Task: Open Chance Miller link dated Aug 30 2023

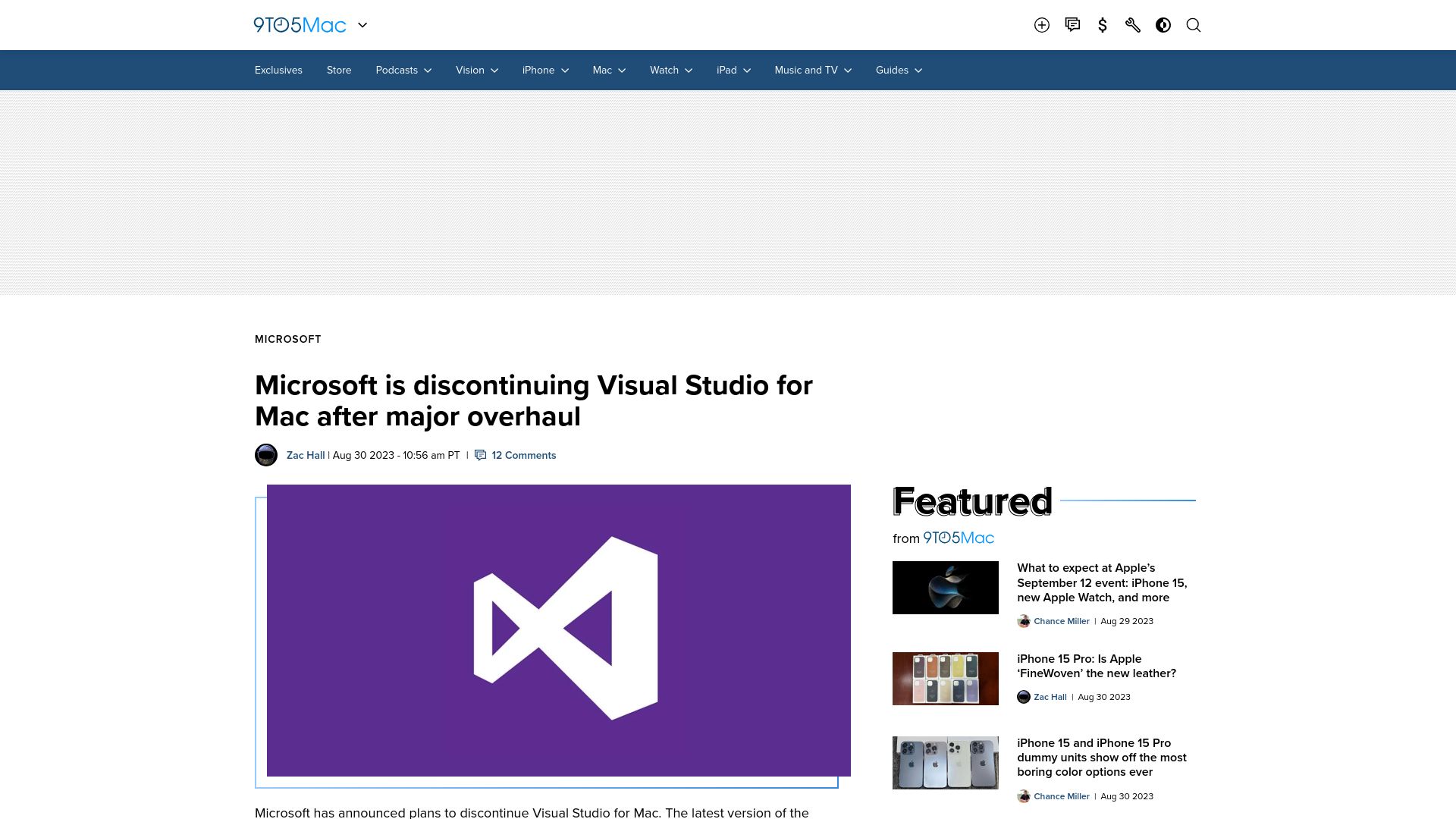Action: tap(1062, 796)
